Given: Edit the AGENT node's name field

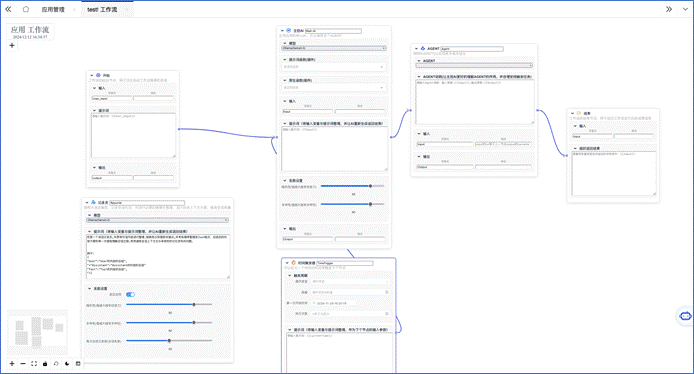Looking at the screenshot, I should [x=472, y=49].
